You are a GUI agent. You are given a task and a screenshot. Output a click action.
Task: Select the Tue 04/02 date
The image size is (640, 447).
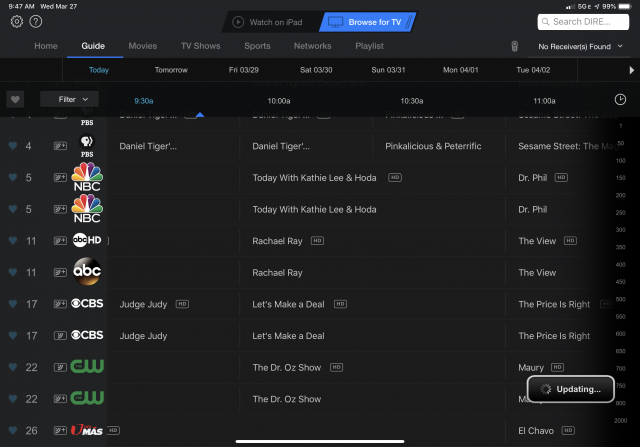pos(533,70)
